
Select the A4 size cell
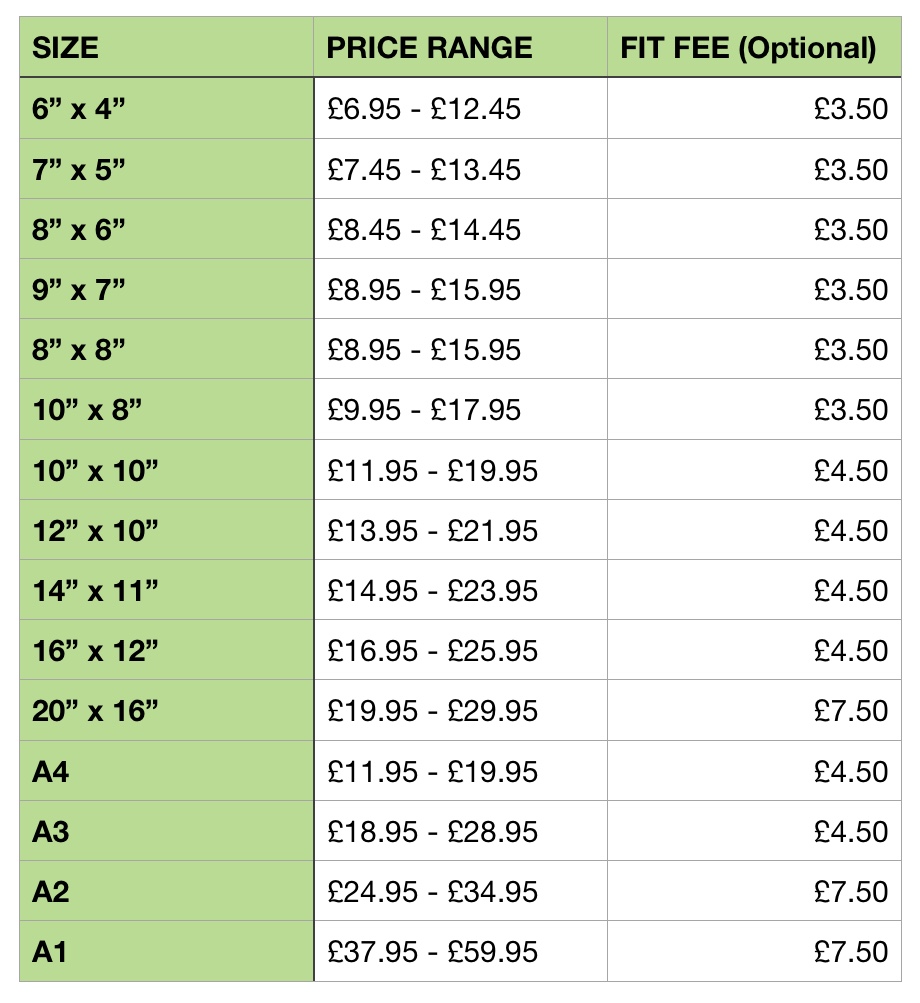tap(166, 771)
